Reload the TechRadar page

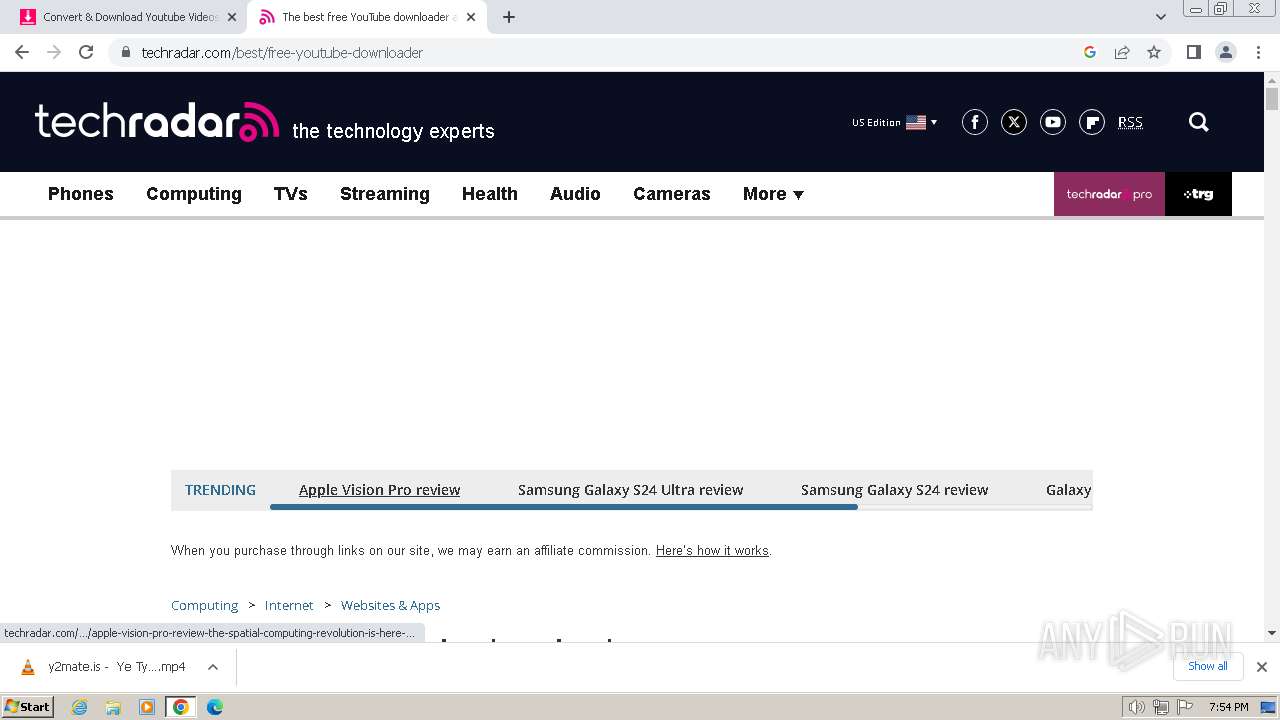tap(86, 52)
